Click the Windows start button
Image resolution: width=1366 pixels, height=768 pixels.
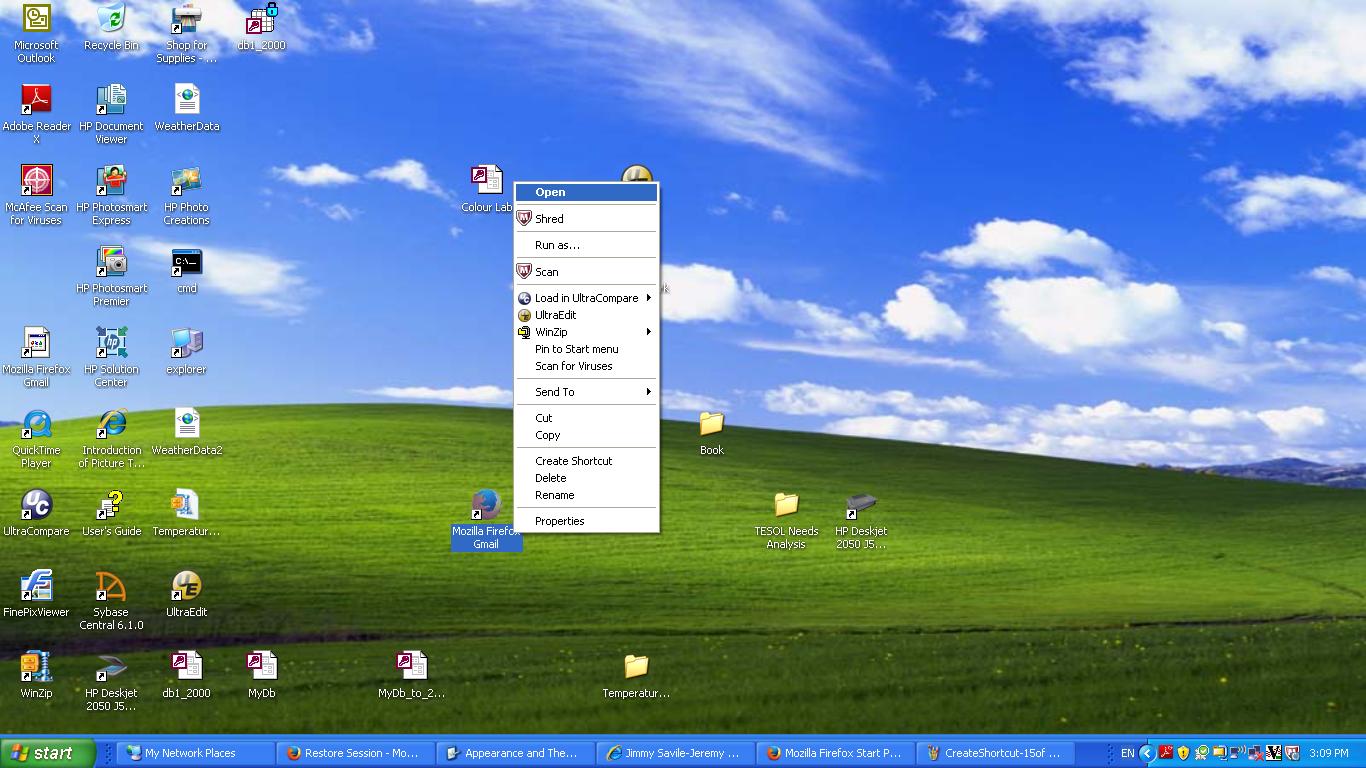(47, 753)
